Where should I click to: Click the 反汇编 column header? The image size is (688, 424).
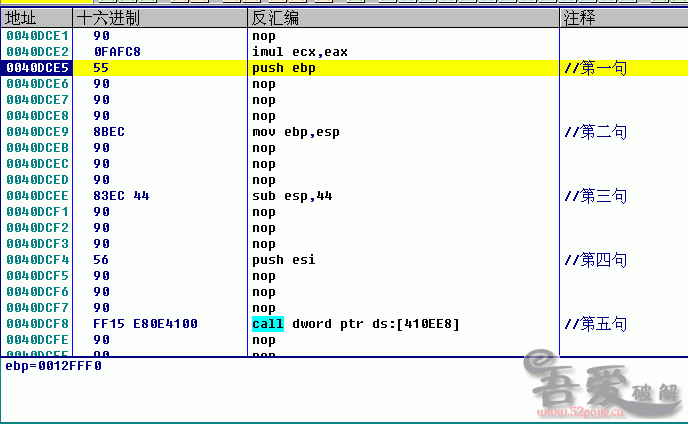[275, 19]
